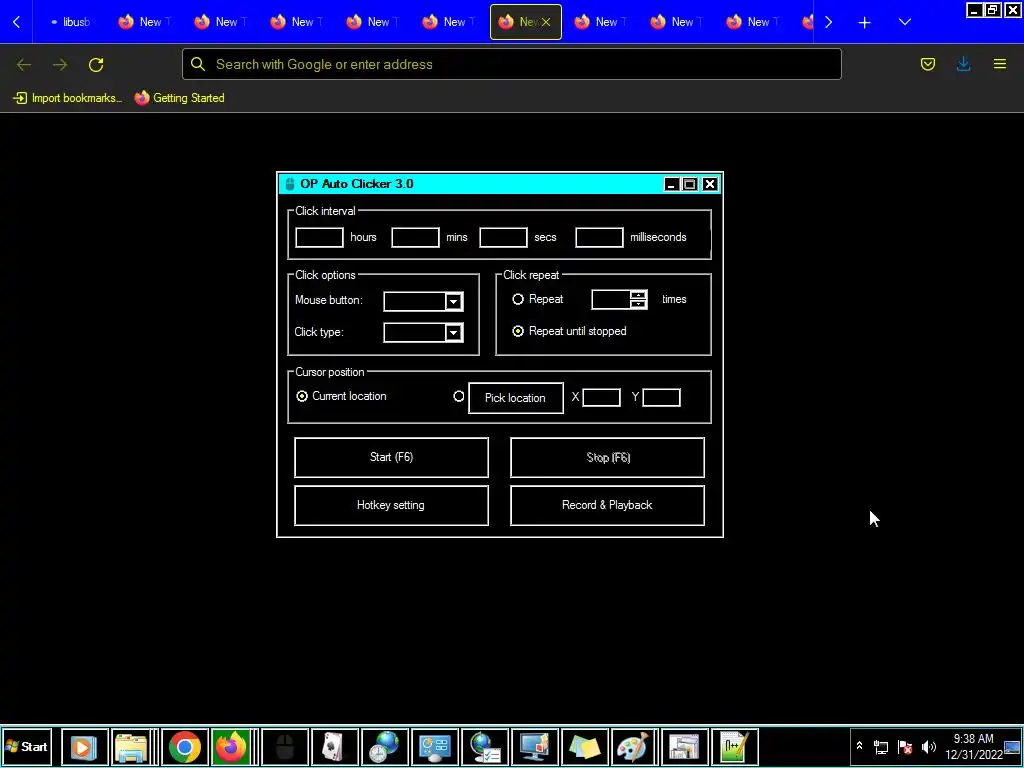The height and width of the screenshot is (768, 1024).
Task: Open a new tab with the plus button
Action: (864, 22)
